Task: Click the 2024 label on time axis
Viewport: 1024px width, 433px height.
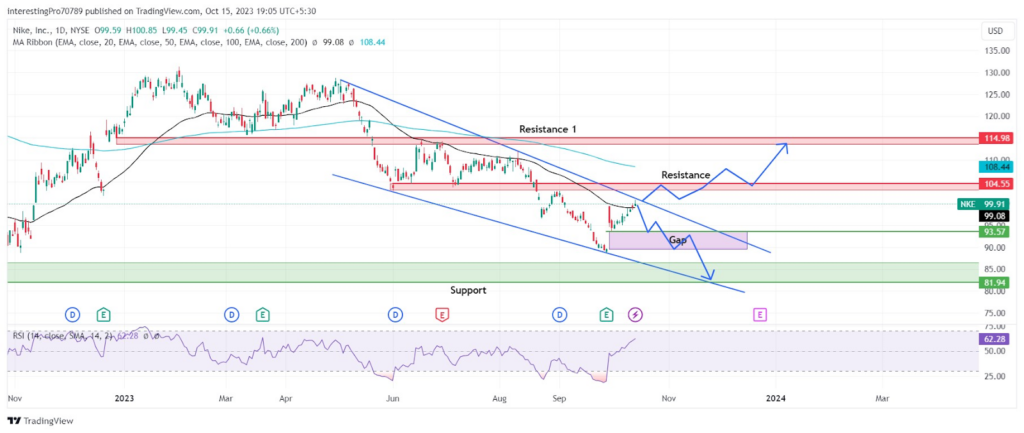Action: click(x=775, y=397)
